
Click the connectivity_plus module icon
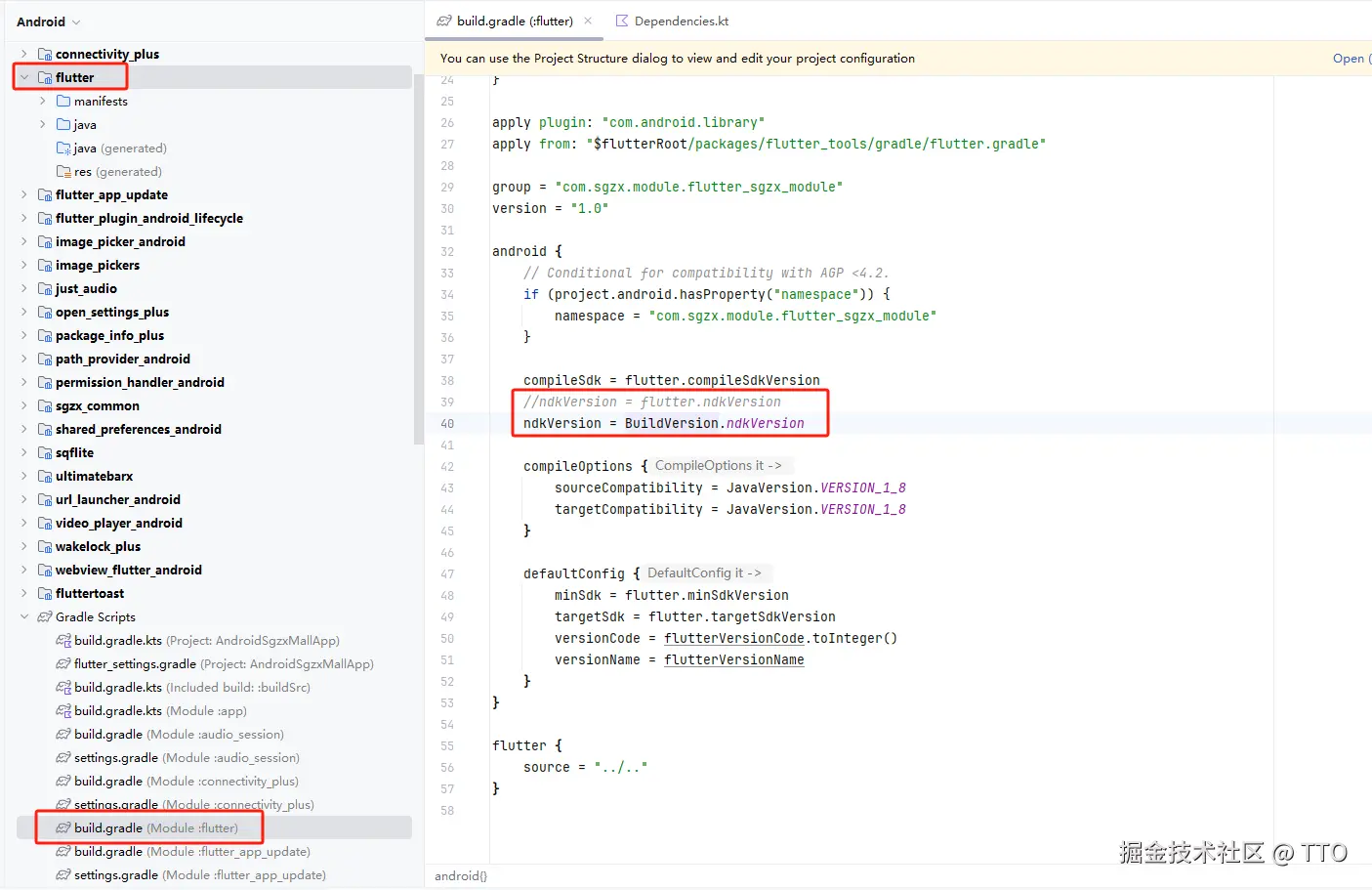point(45,54)
